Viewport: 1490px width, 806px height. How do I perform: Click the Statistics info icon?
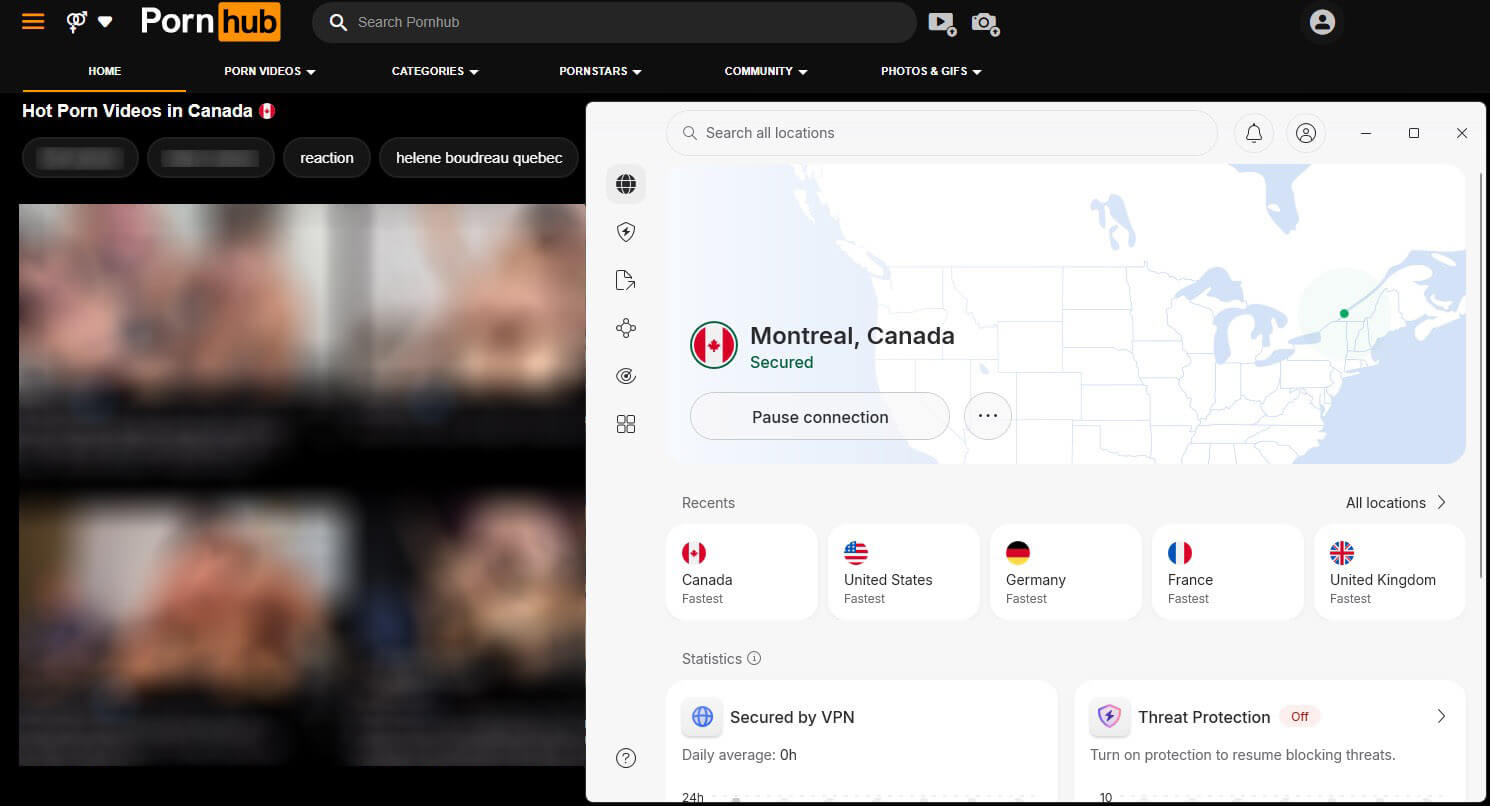coord(754,659)
